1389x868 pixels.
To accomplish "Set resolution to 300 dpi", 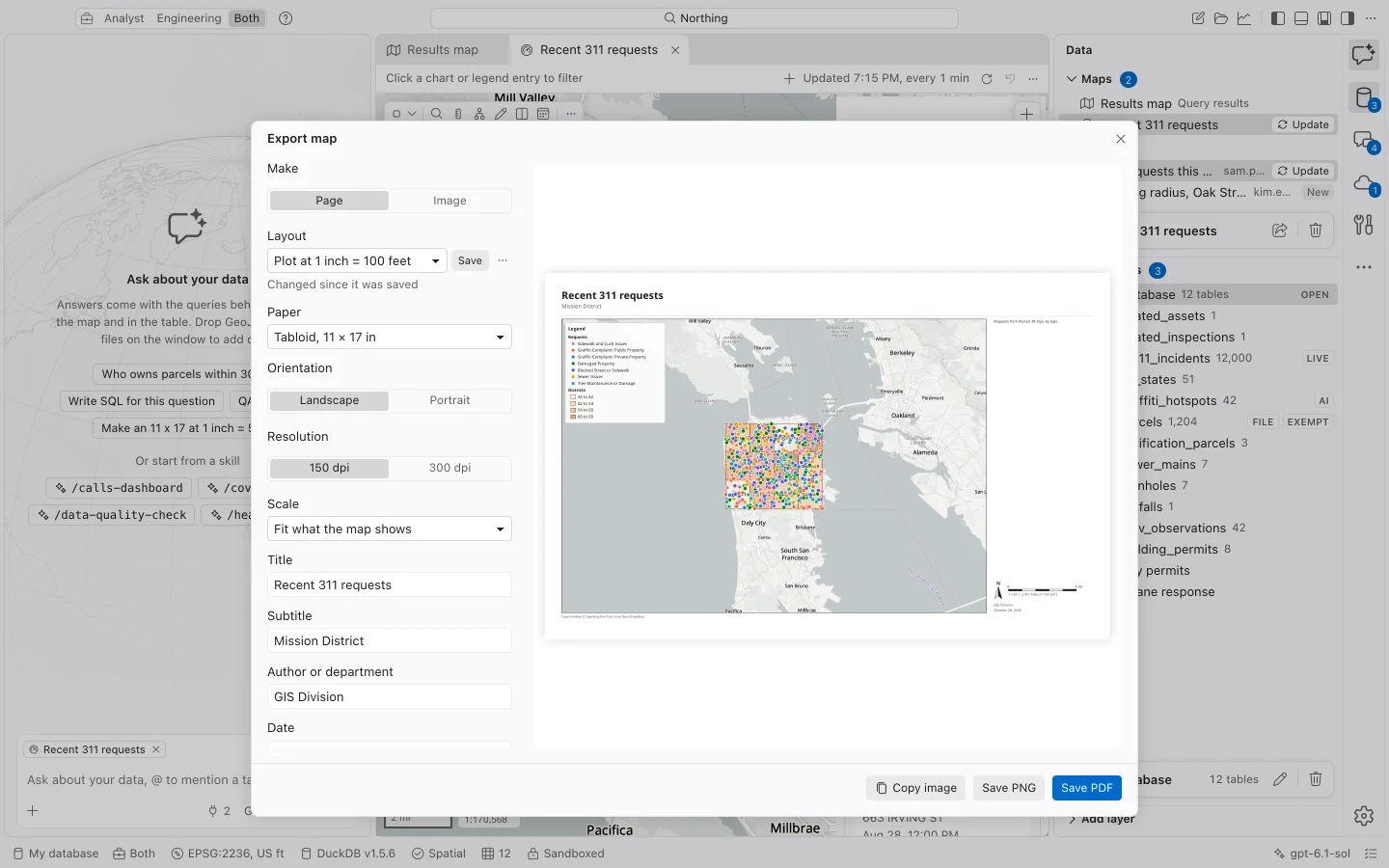I will [449, 468].
